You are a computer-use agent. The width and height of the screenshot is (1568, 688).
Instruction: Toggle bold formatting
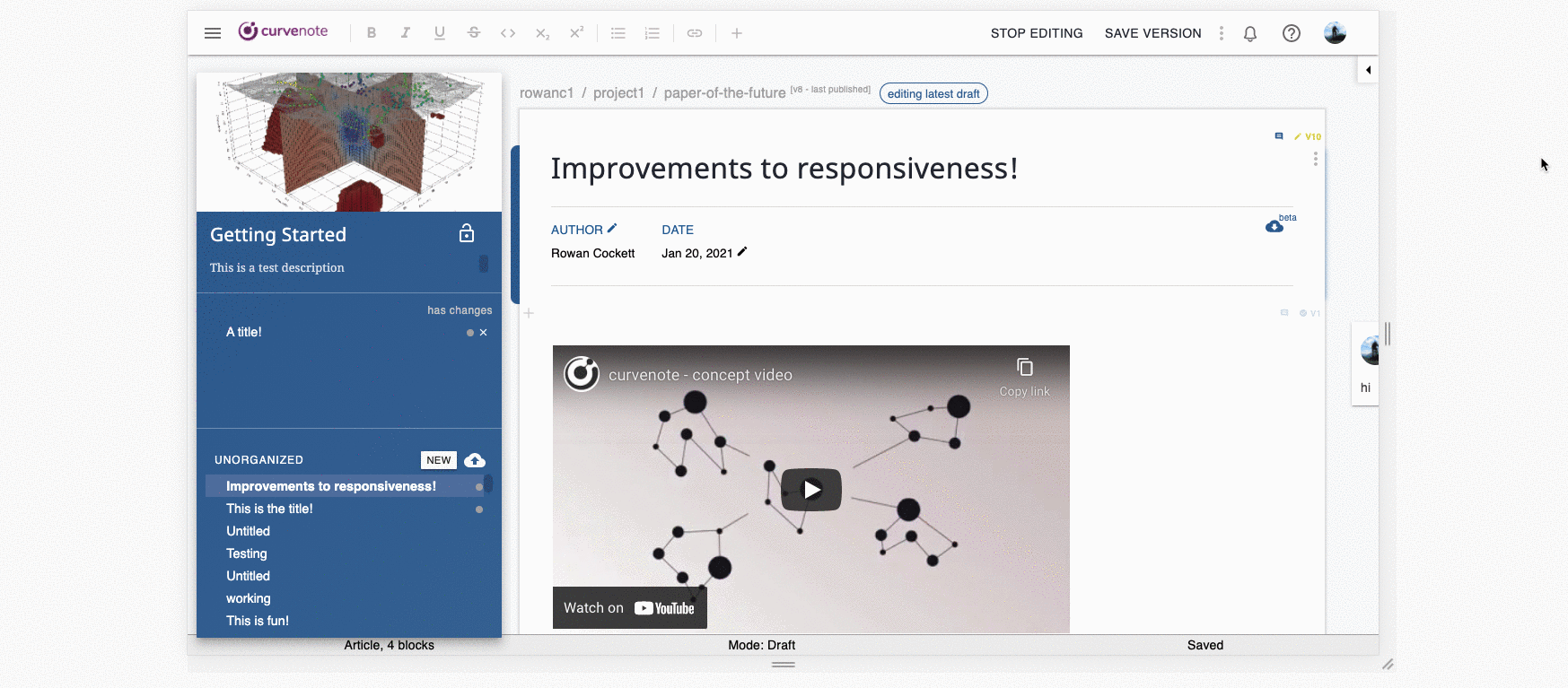(x=372, y=33)
